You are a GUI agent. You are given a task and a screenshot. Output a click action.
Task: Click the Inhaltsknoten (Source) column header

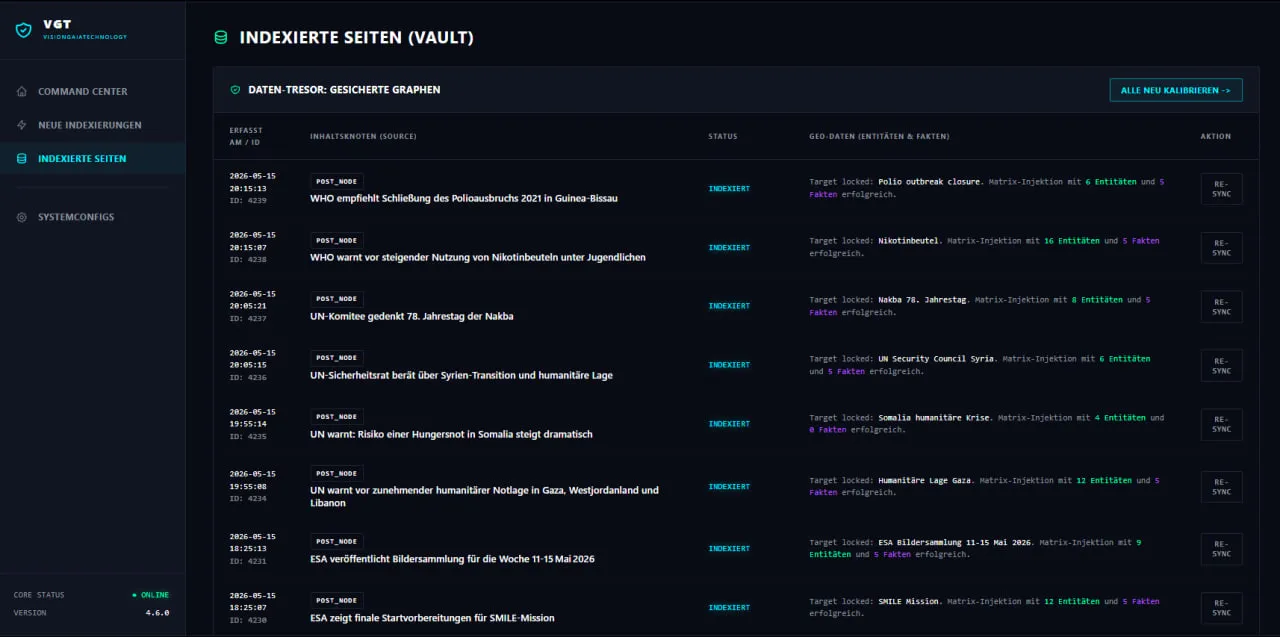pos(363,136)
